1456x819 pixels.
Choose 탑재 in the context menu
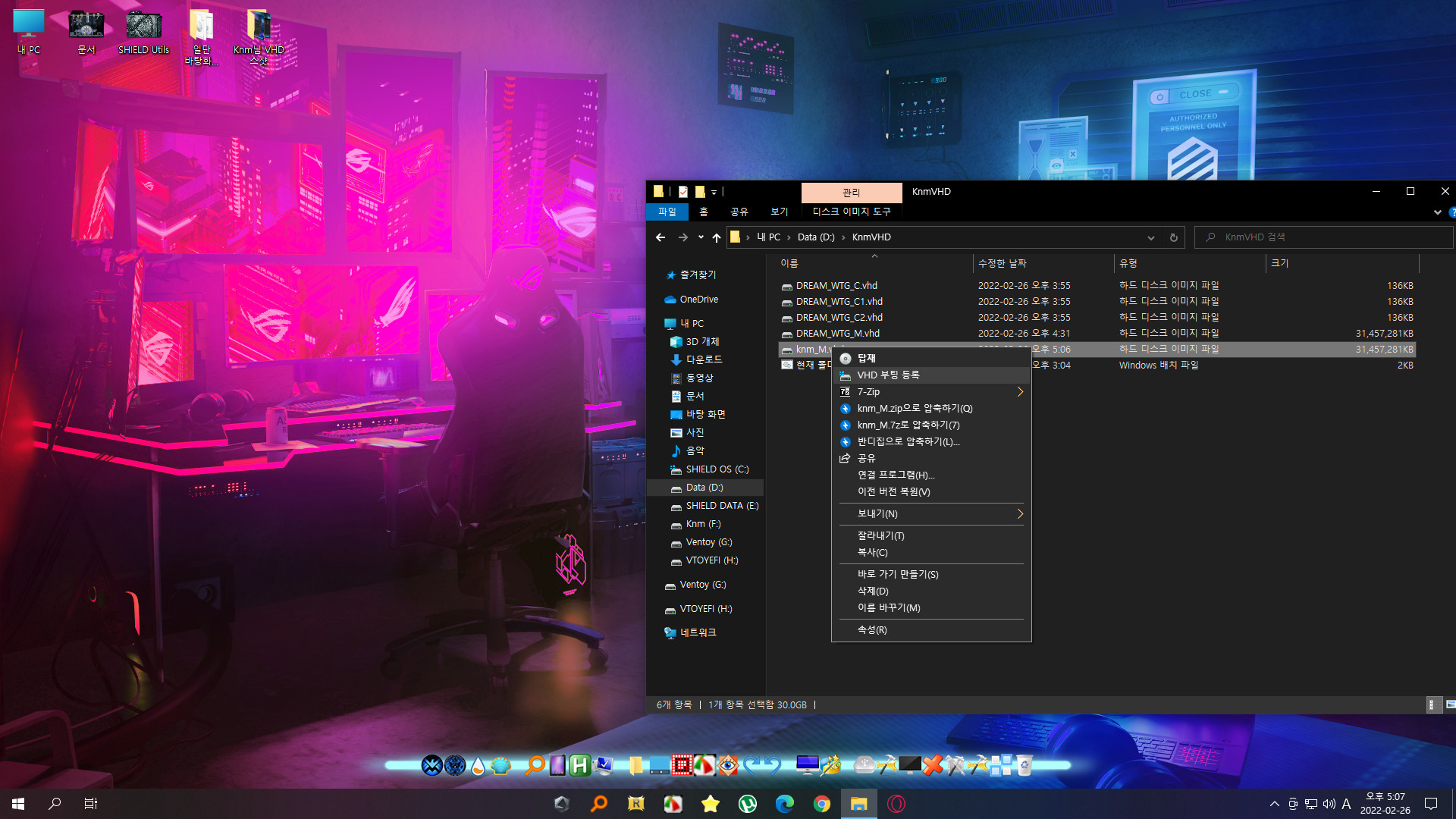(x=931, y=358)
